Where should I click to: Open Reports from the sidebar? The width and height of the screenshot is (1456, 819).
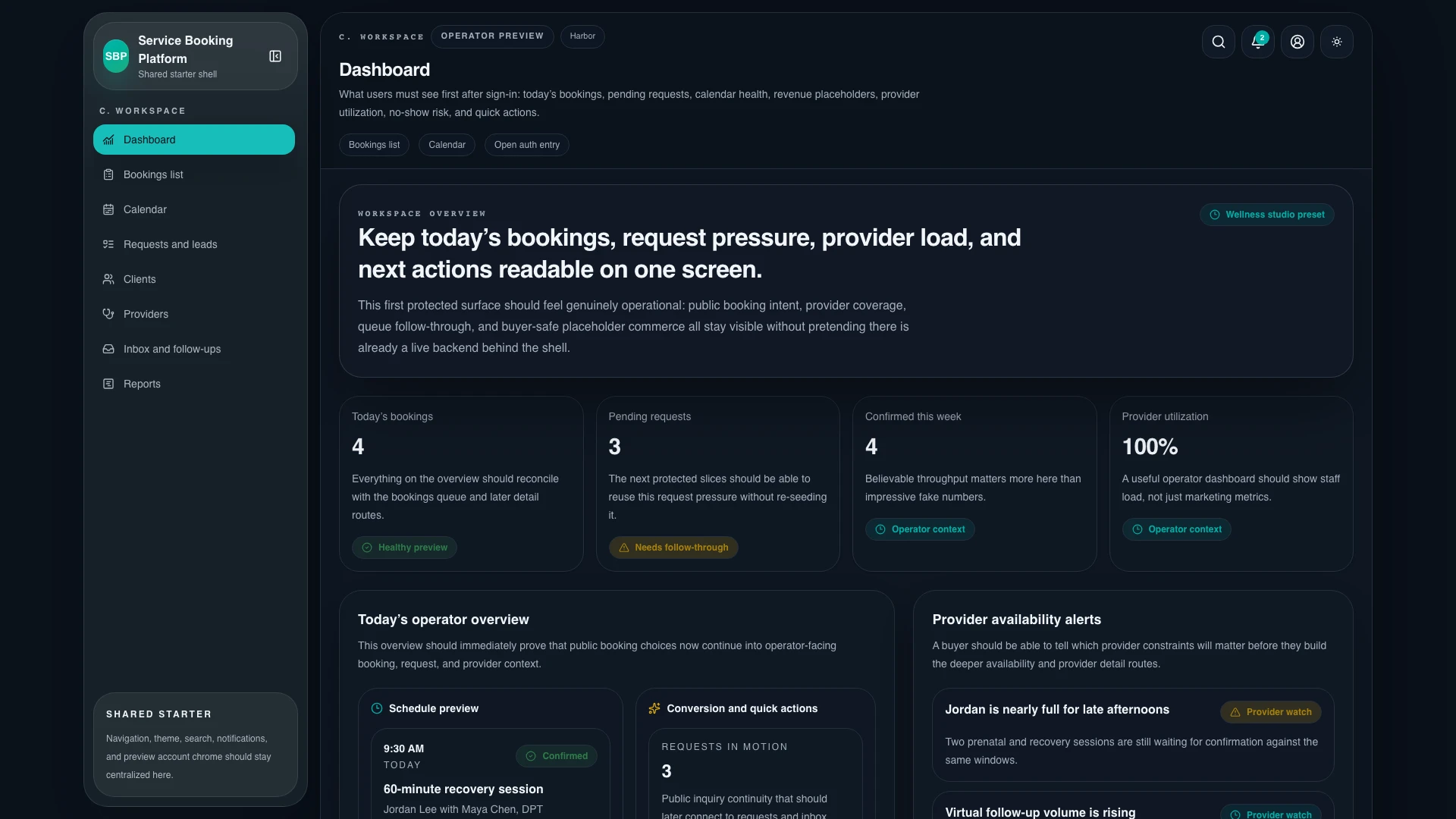pyautogui.click(x=194, y=384)
